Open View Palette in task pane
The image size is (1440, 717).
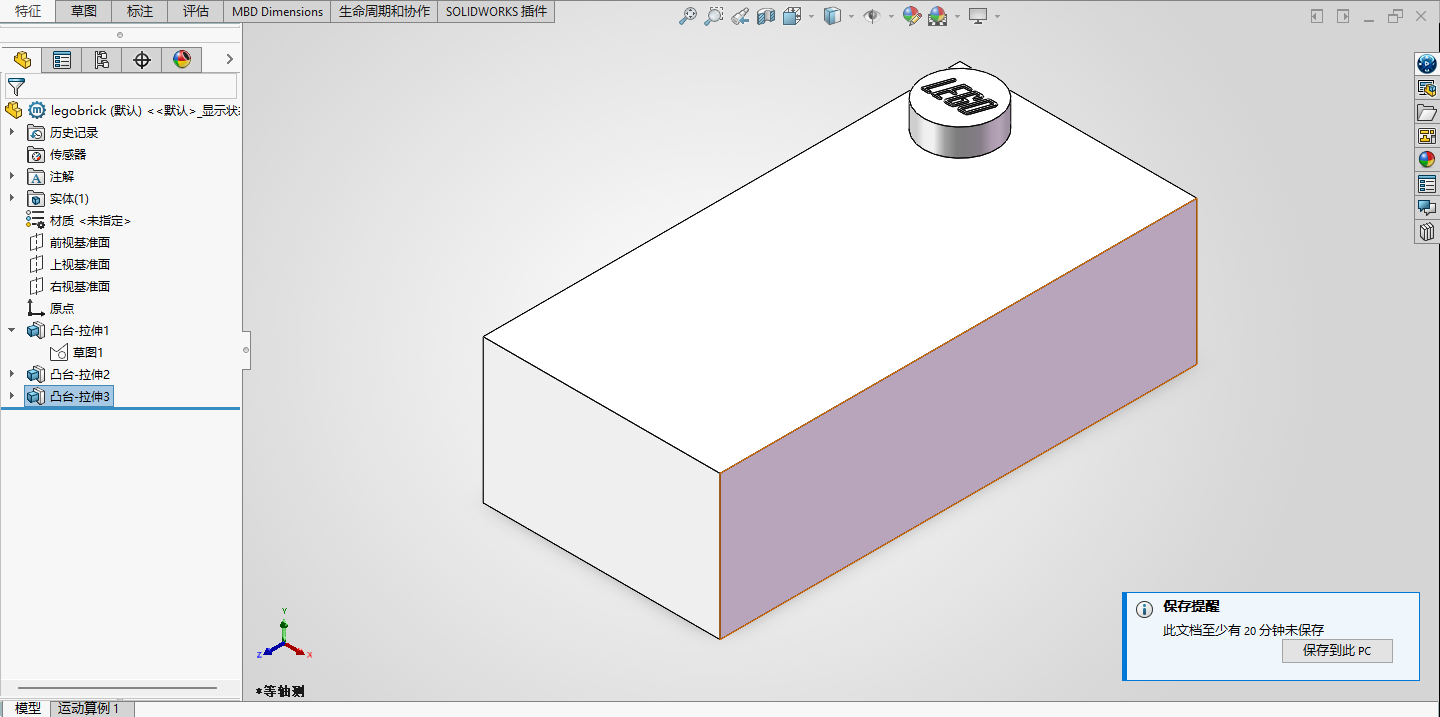(1427, 136)
